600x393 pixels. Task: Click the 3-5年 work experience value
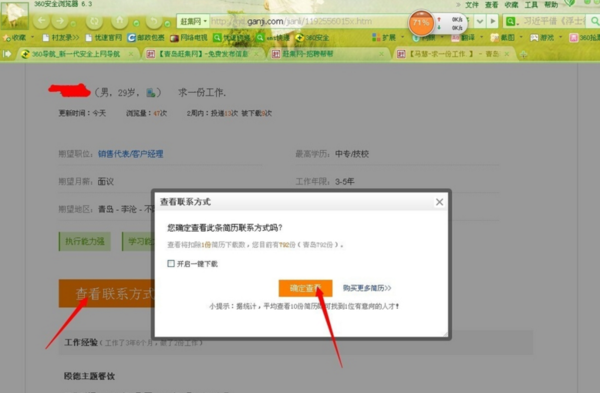click(x=345, y=181)
